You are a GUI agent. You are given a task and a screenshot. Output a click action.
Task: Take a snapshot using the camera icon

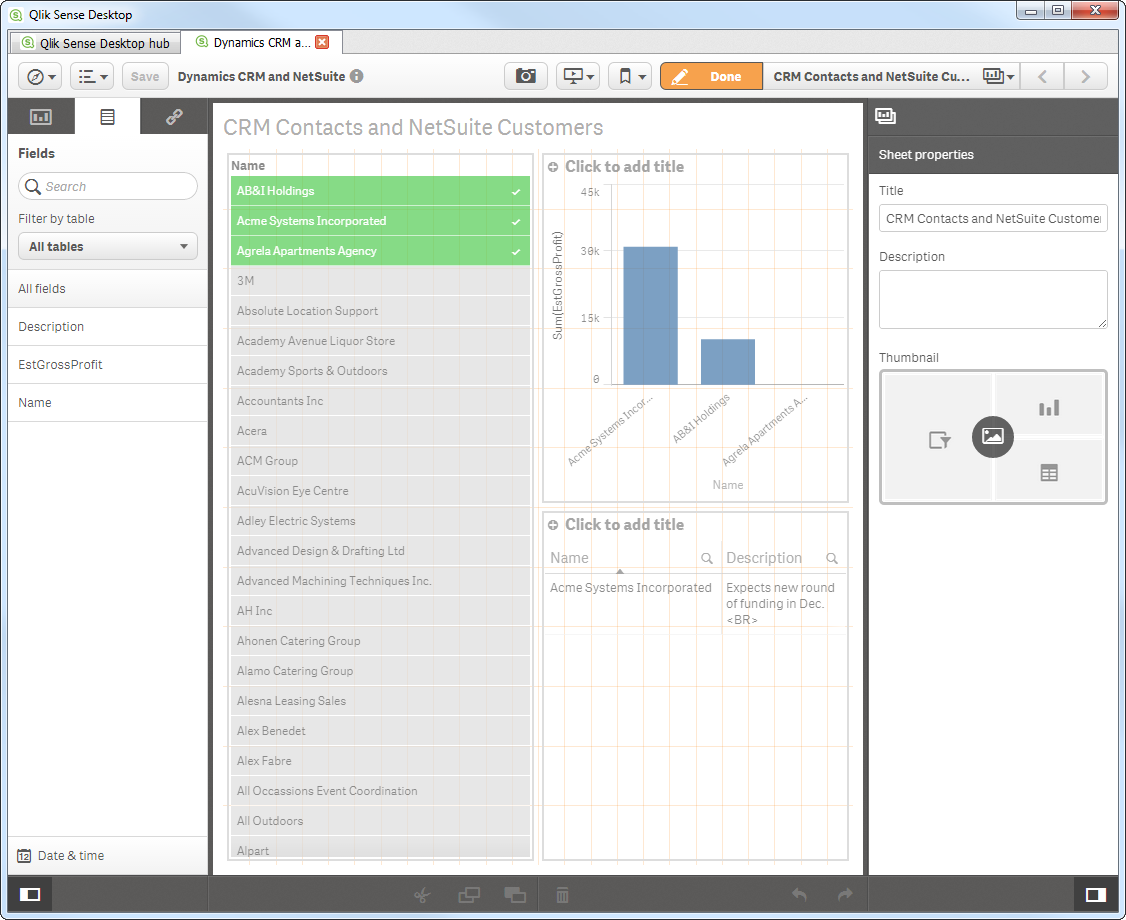[525, 75]
